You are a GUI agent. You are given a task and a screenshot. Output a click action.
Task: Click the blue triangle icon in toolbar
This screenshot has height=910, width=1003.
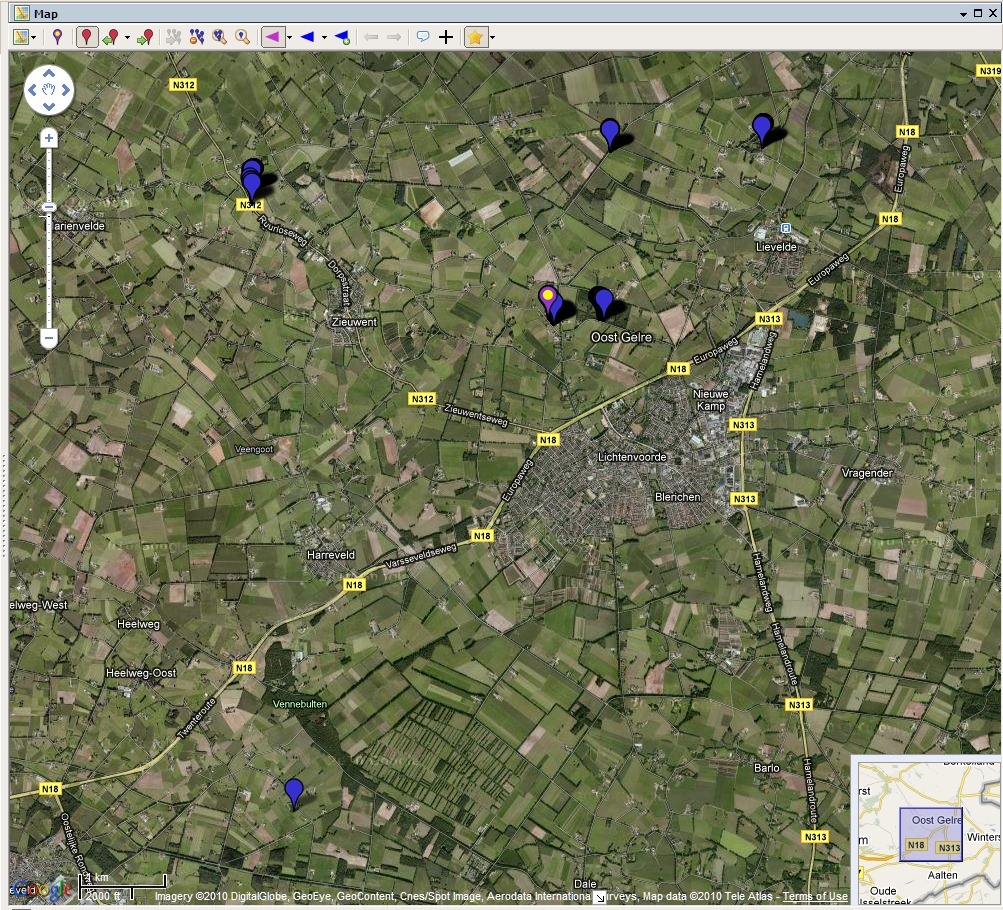[x=307, y=37]
